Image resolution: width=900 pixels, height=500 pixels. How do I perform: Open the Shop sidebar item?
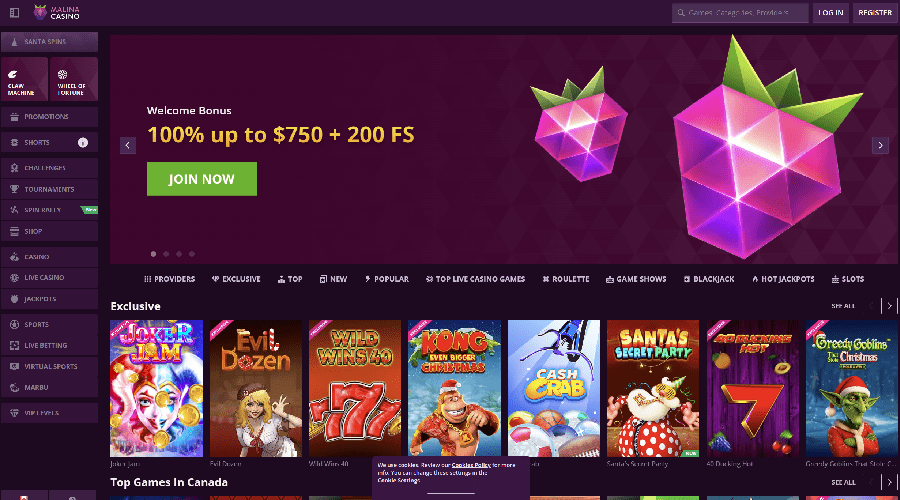click(49, 231)
